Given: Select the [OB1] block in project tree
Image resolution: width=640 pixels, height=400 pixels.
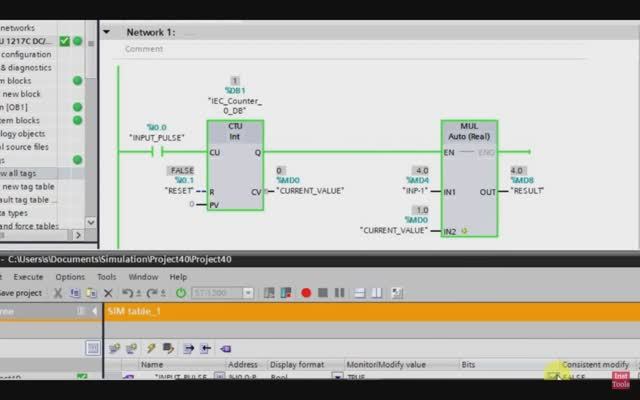Looking at the screenshot, I should (14, 107).
